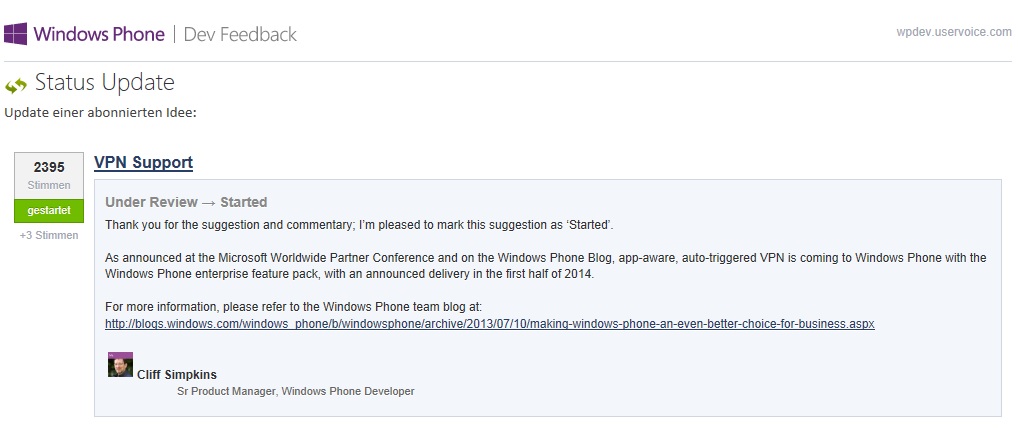Click the green Status Update arrows icon
1018x433 pixels.
click(16, 85)
